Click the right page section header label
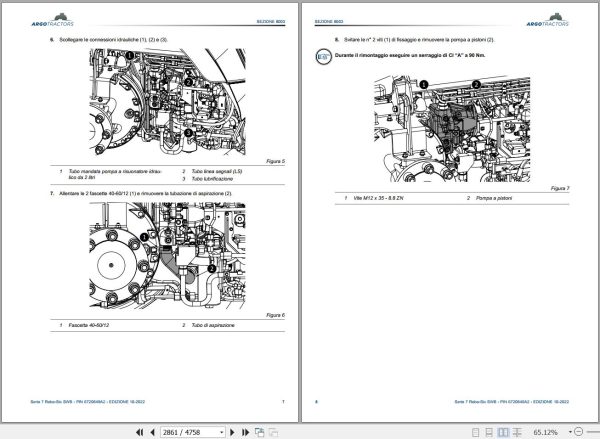This screenshot has height=439, width=600. coord(329,22)
